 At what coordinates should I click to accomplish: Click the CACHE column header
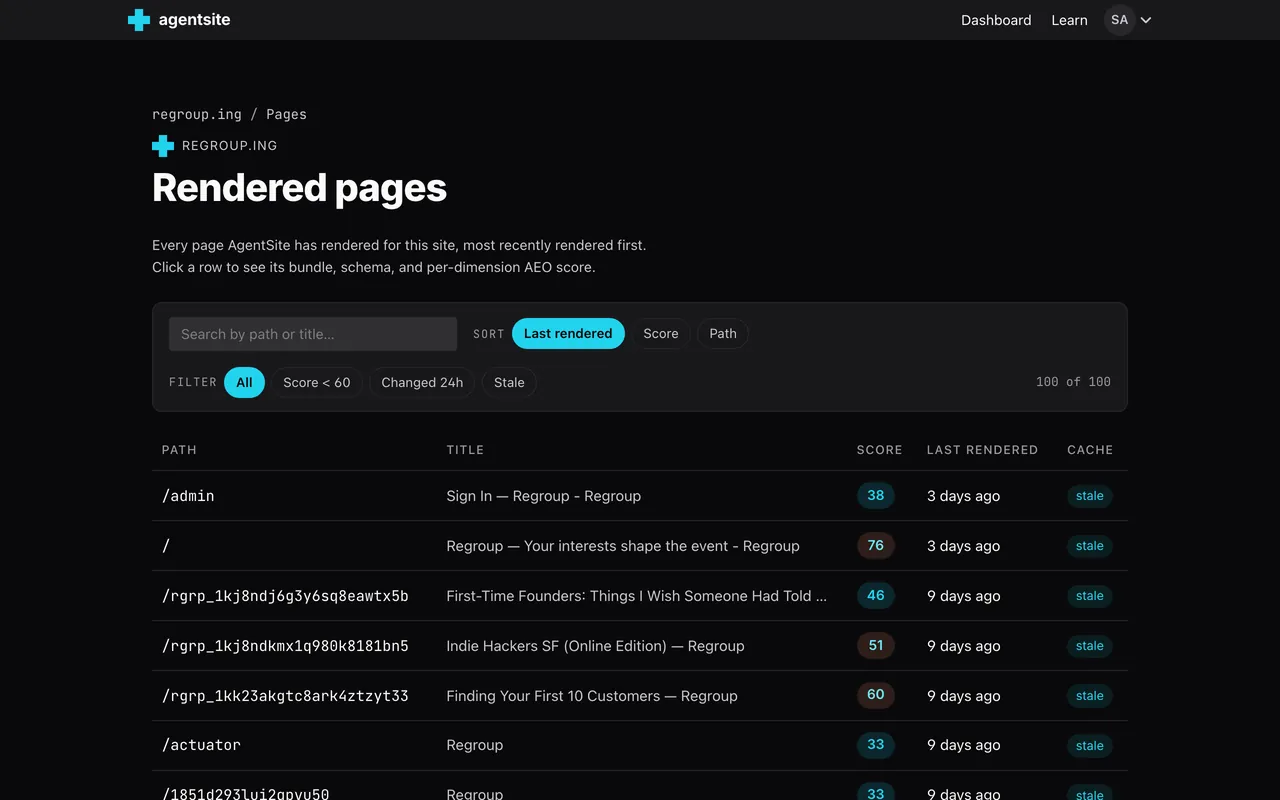1090,450
